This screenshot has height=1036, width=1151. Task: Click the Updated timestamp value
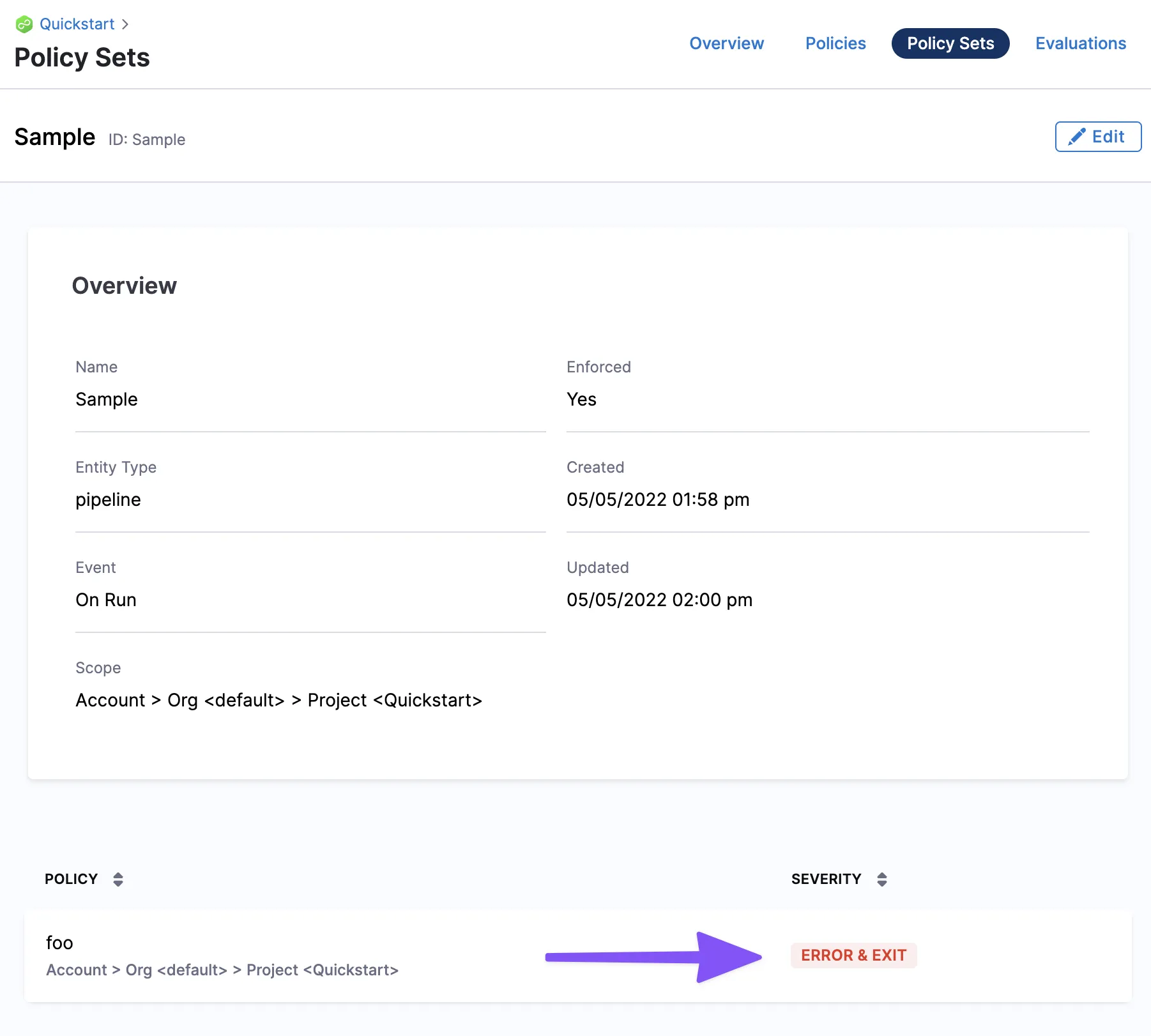pos(660,599)
